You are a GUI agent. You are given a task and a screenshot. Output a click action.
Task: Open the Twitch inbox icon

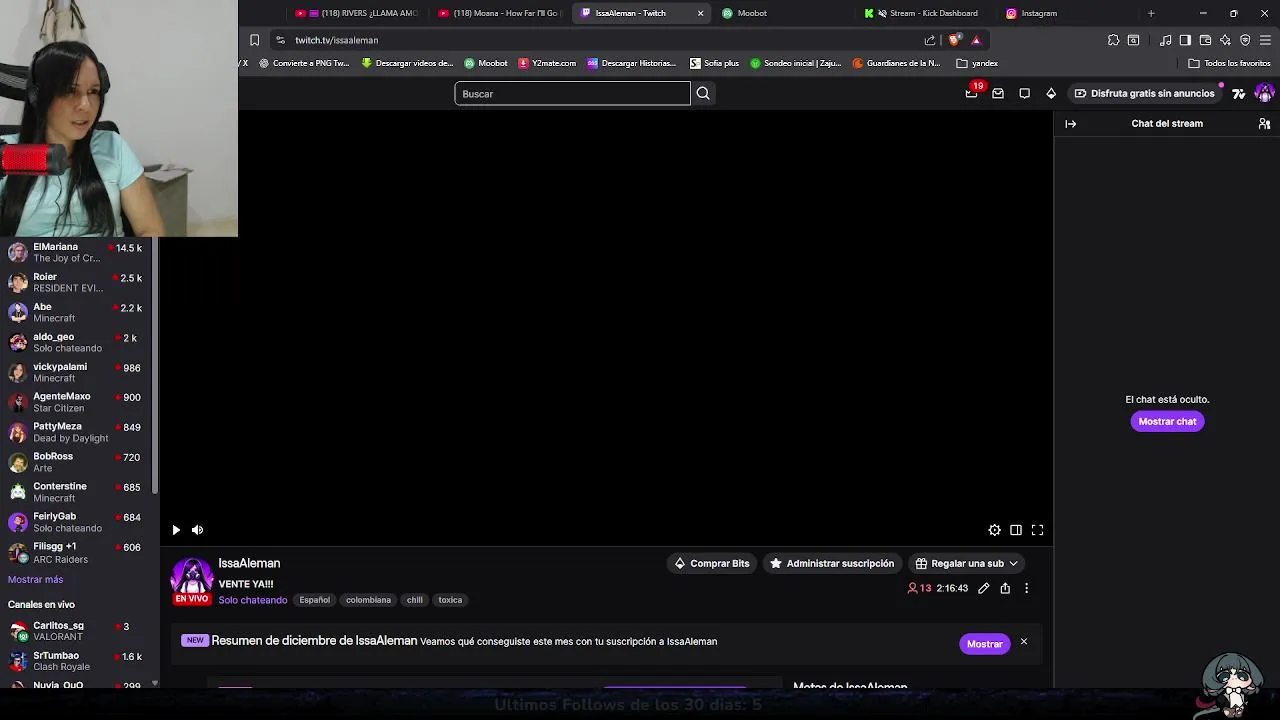click(x=998, y=93)
